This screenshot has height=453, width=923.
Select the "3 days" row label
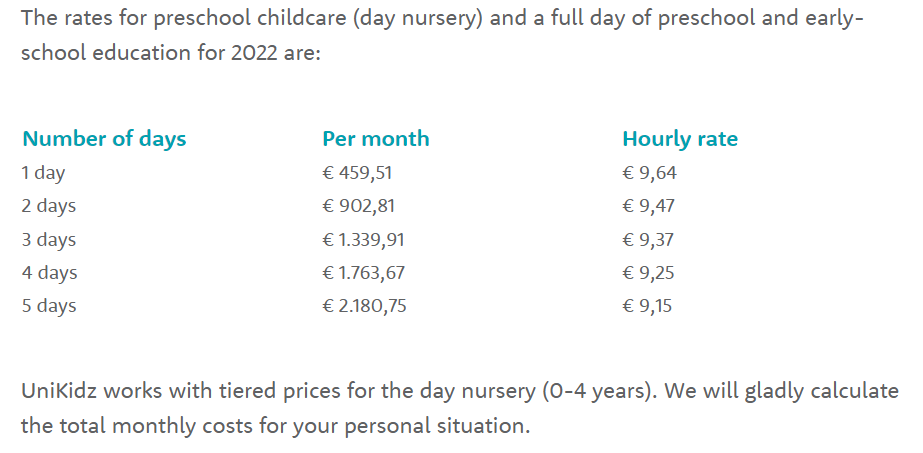[x=49, y=240]
